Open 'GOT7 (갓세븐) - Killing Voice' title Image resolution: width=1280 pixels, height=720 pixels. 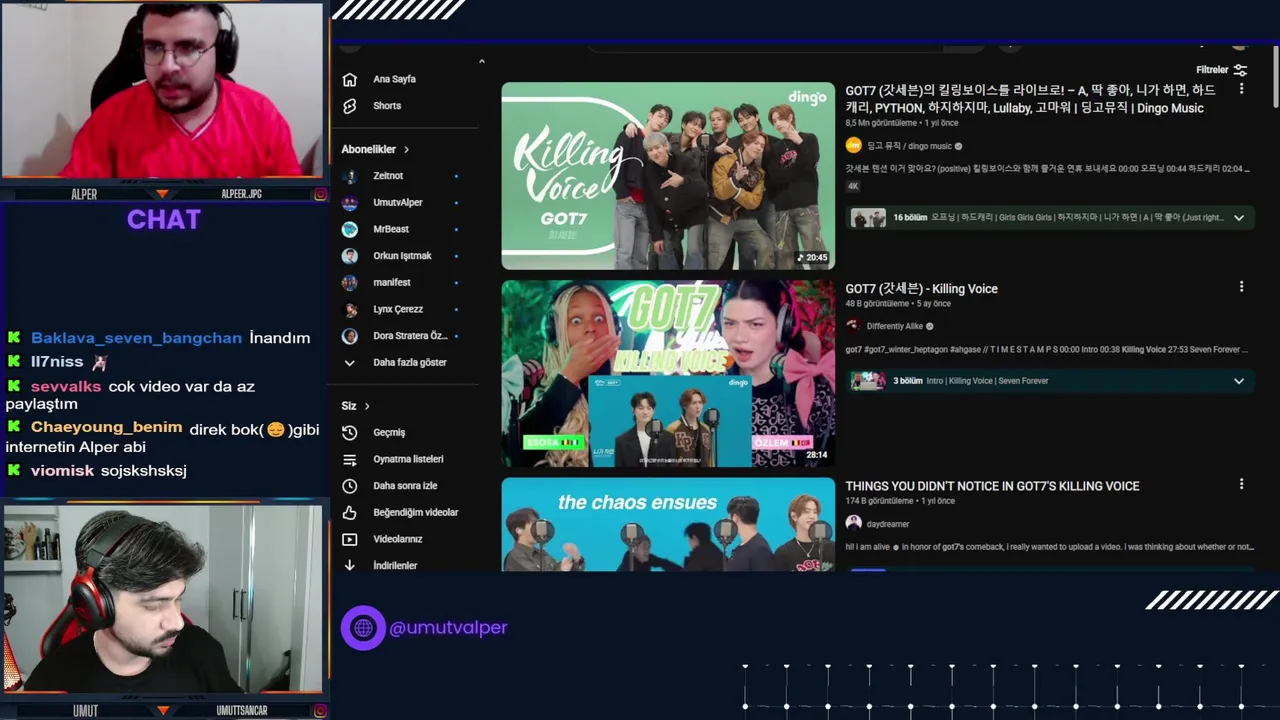[x=921, y=289]
